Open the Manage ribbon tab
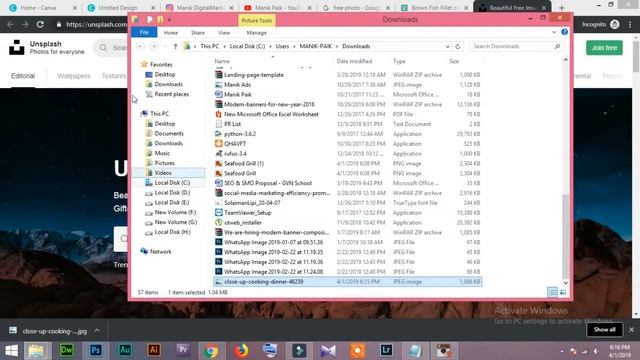The width and height of the screenshot is (640, 360). coord(256,33)
